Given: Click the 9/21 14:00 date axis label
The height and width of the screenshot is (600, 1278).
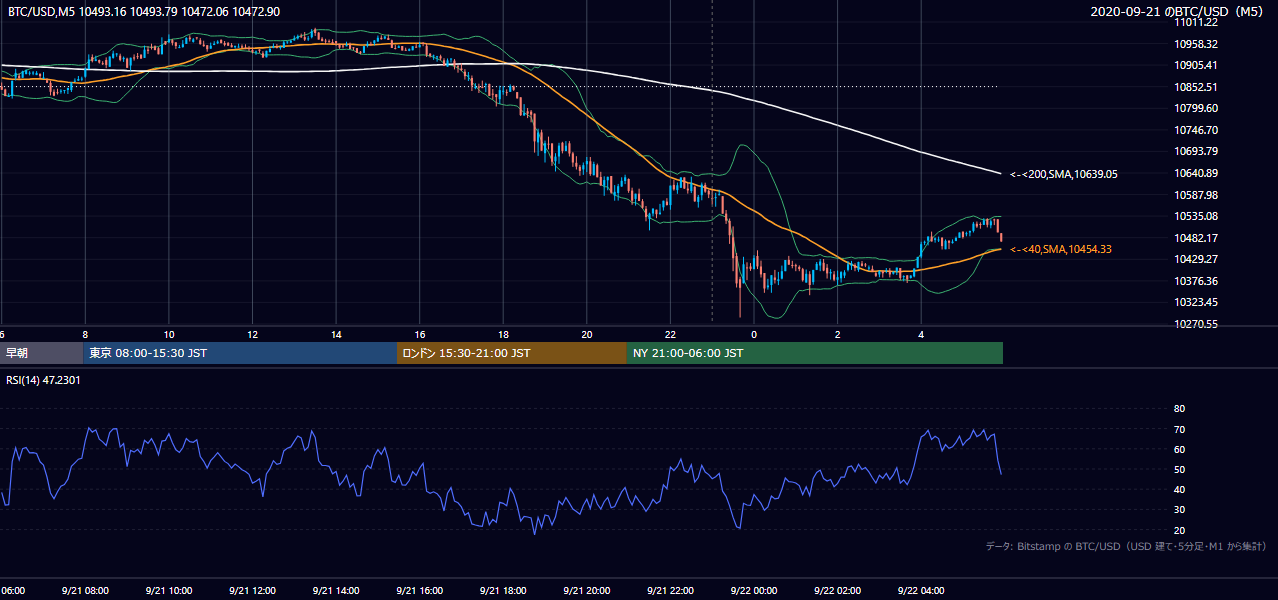Looking at the screenshot, I should (336, 590).
